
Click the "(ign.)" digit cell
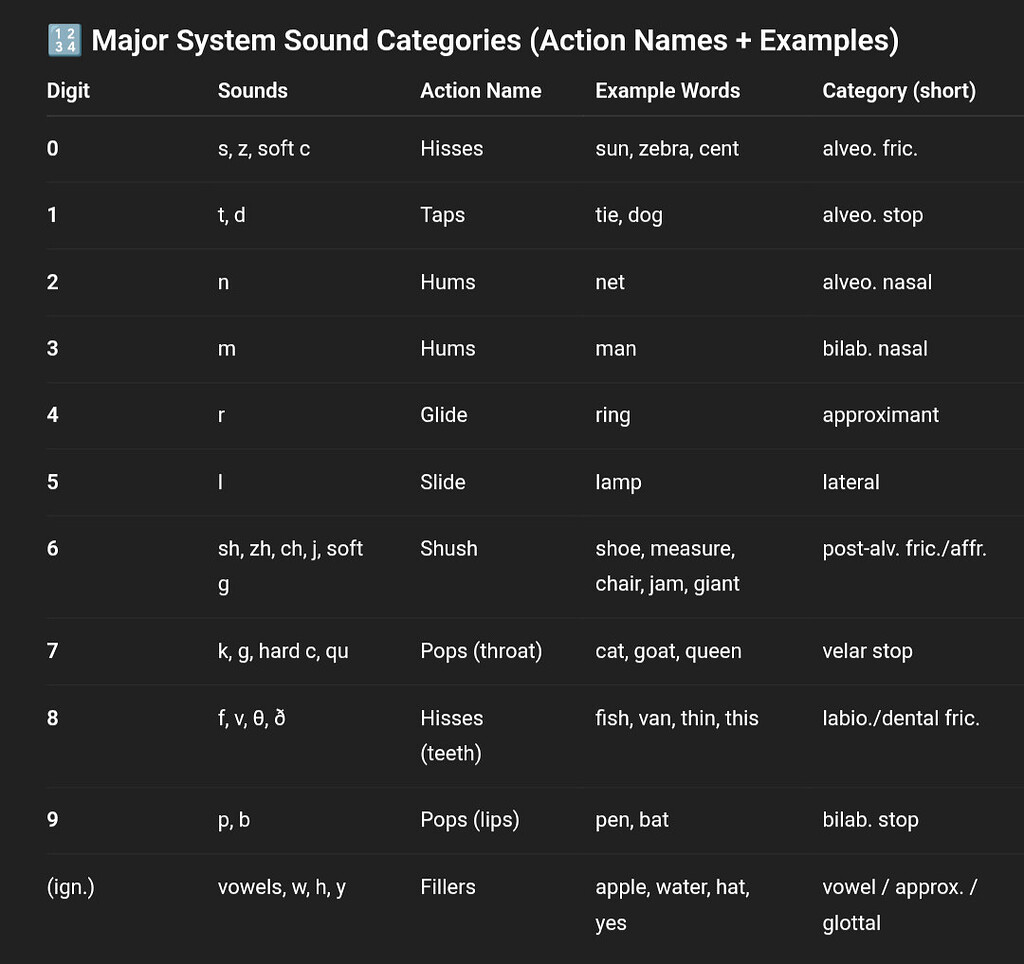click(71, 887)
